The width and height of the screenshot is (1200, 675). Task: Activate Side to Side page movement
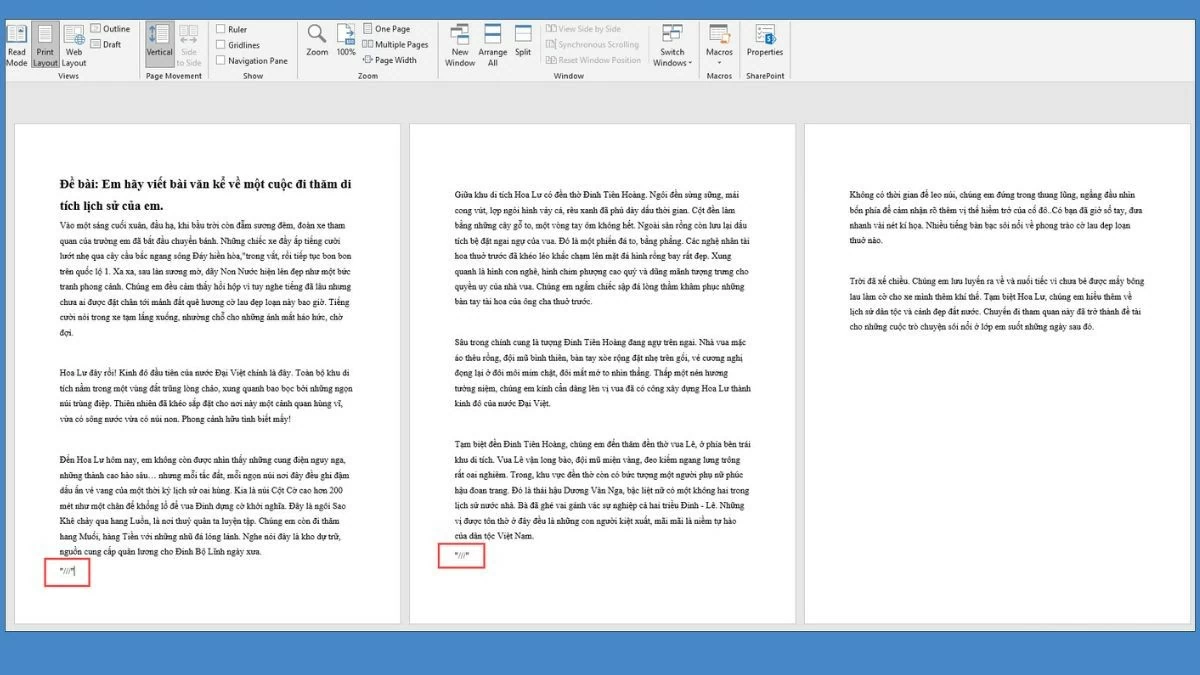tap(189, 44)
